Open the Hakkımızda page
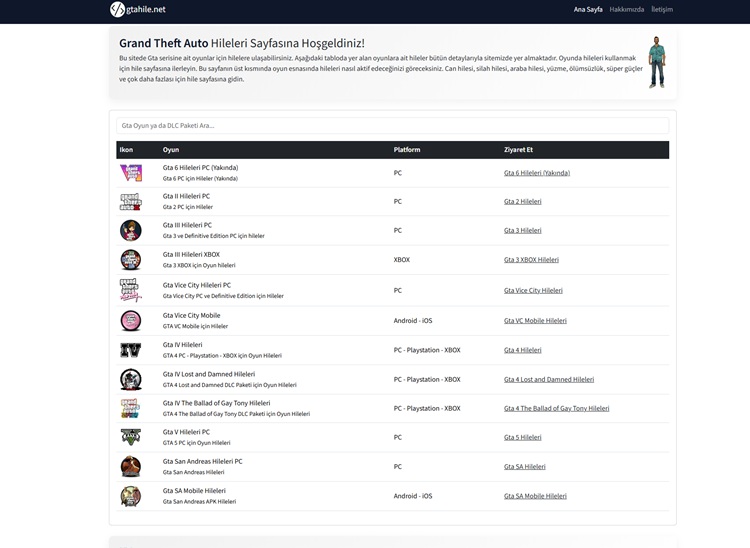 pos(626,9)
